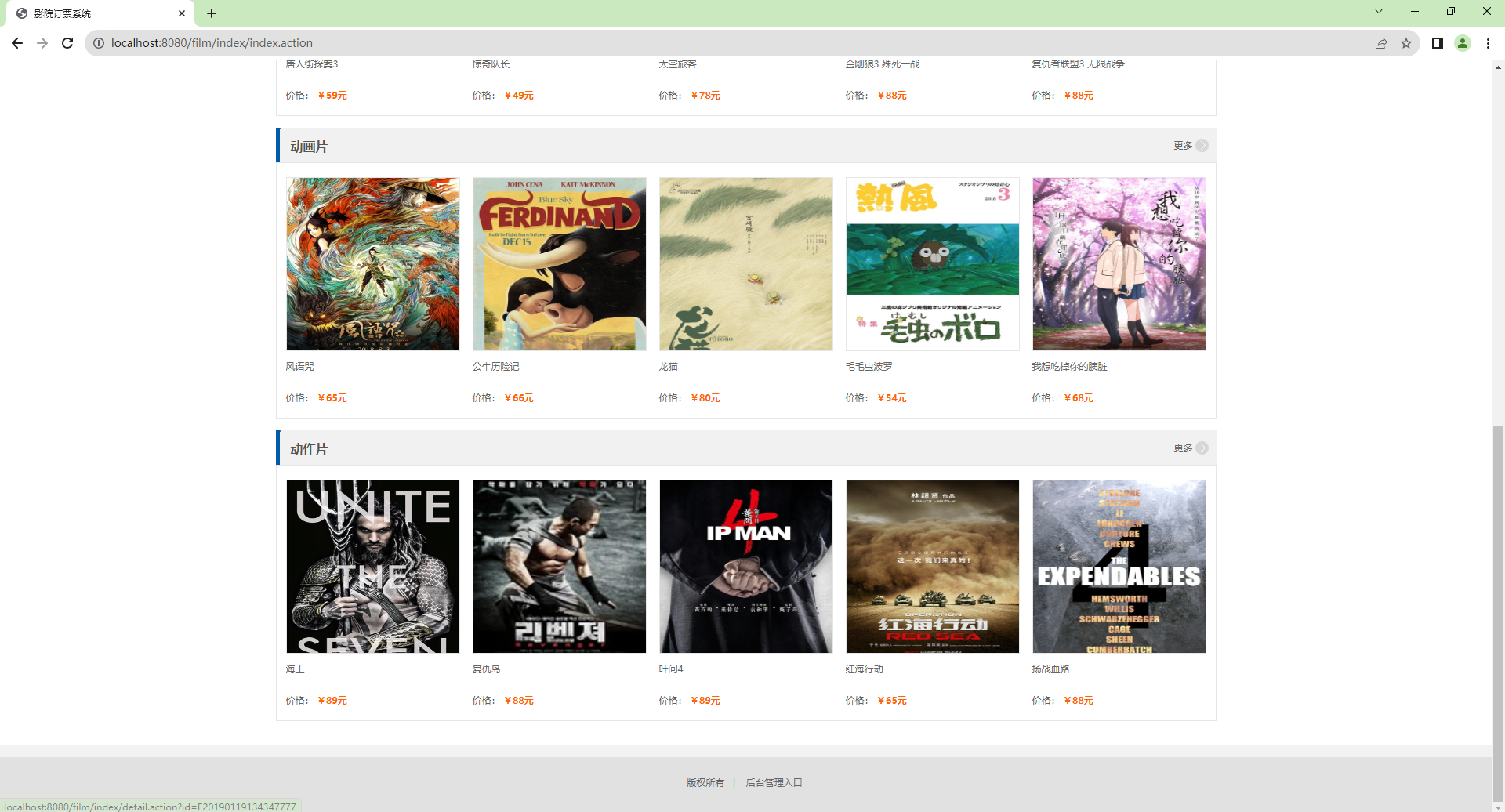
Task: Open the Ferdinand 公牛历险记 poster
Action: click(x=560, y=264)
